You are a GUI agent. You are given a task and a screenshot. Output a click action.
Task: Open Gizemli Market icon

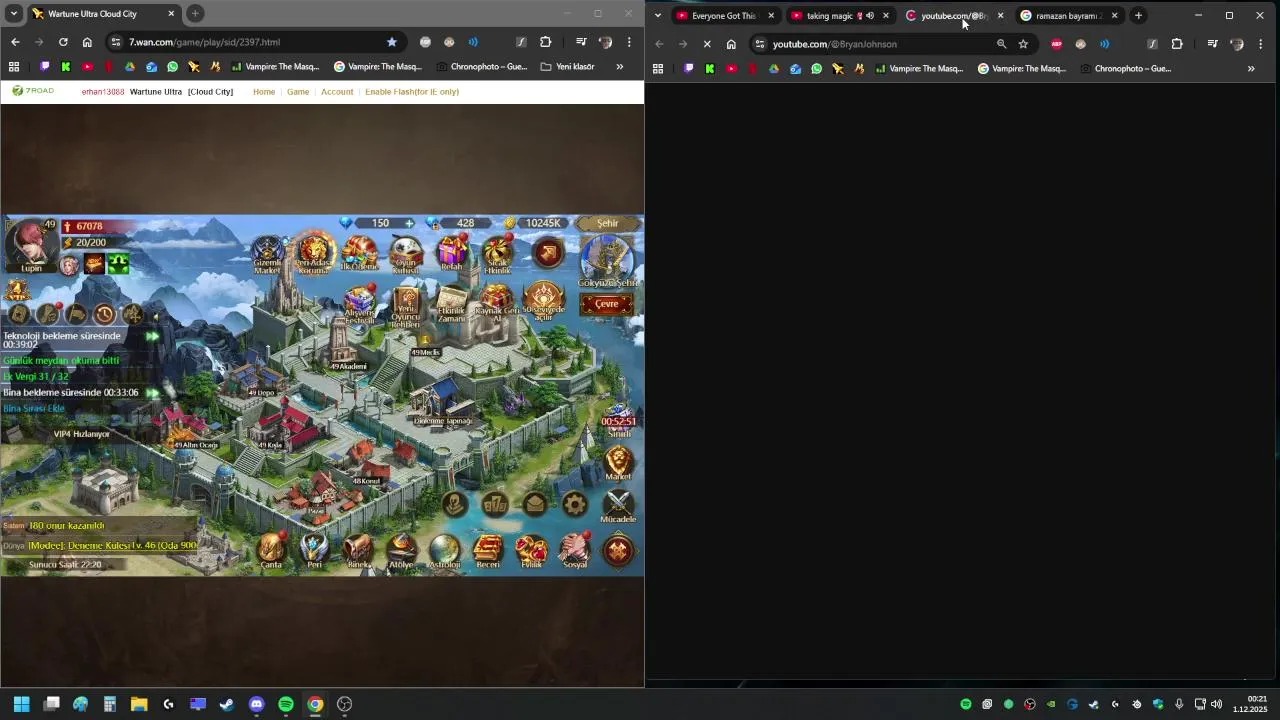tap(267, 254)
